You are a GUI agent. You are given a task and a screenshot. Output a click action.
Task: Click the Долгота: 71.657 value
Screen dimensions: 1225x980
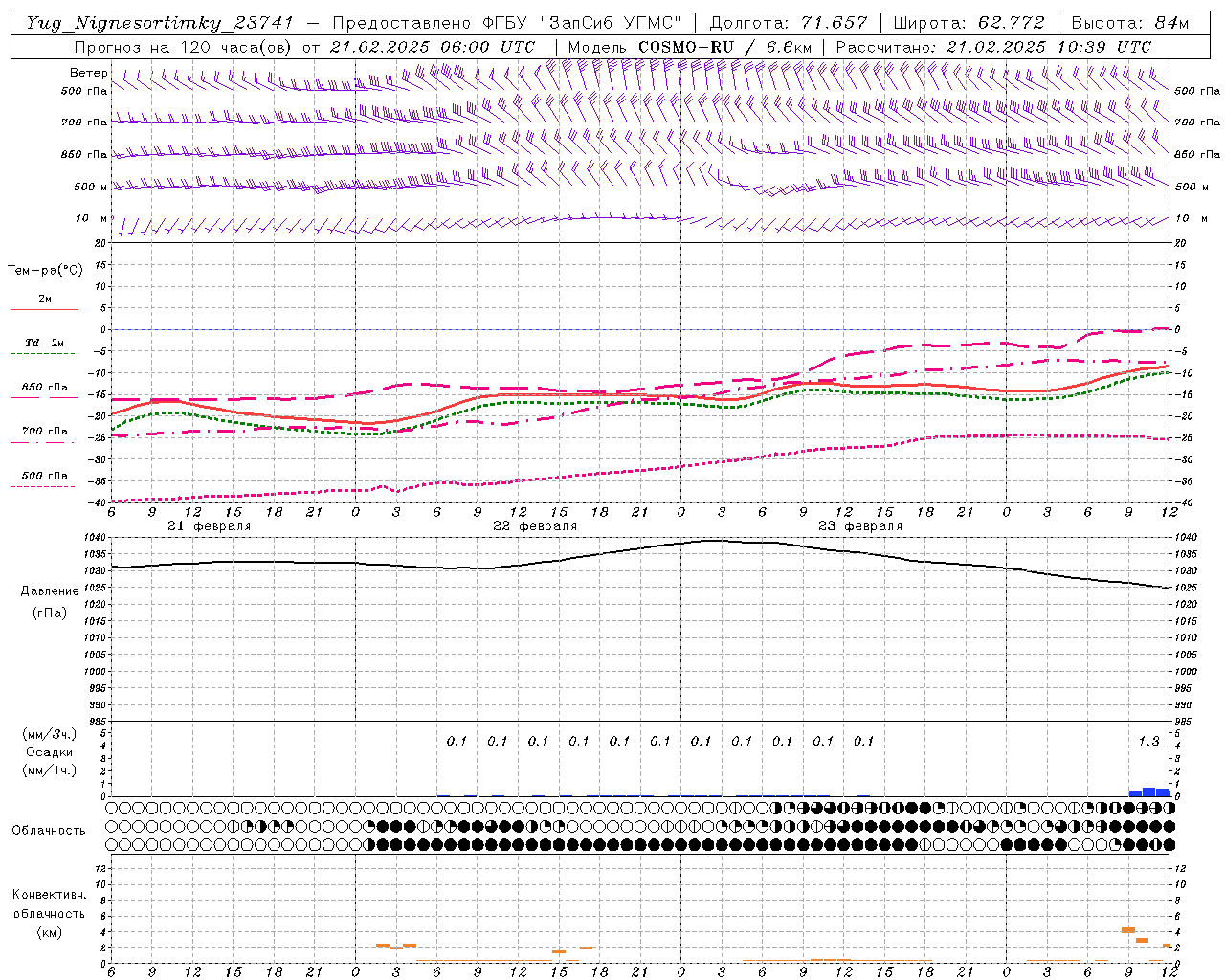coord(789,23)
